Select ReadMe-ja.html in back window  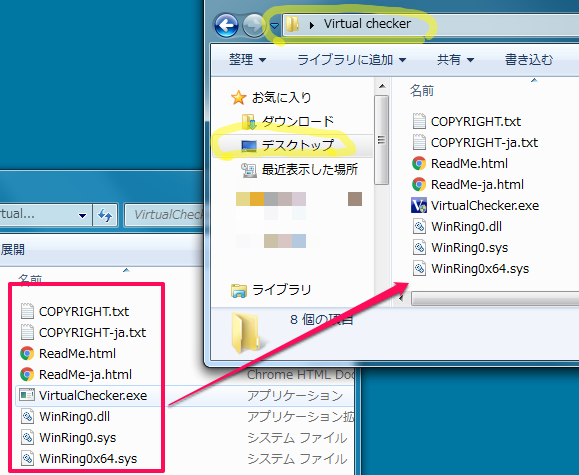tap(85, 375)
